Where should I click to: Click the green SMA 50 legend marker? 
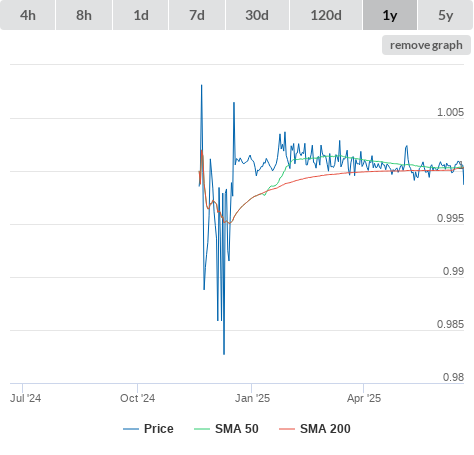pos(202,429)
